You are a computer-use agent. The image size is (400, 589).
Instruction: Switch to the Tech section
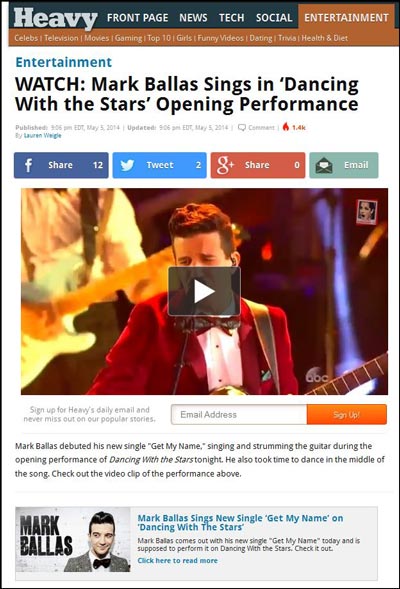[x=231, y=18]
